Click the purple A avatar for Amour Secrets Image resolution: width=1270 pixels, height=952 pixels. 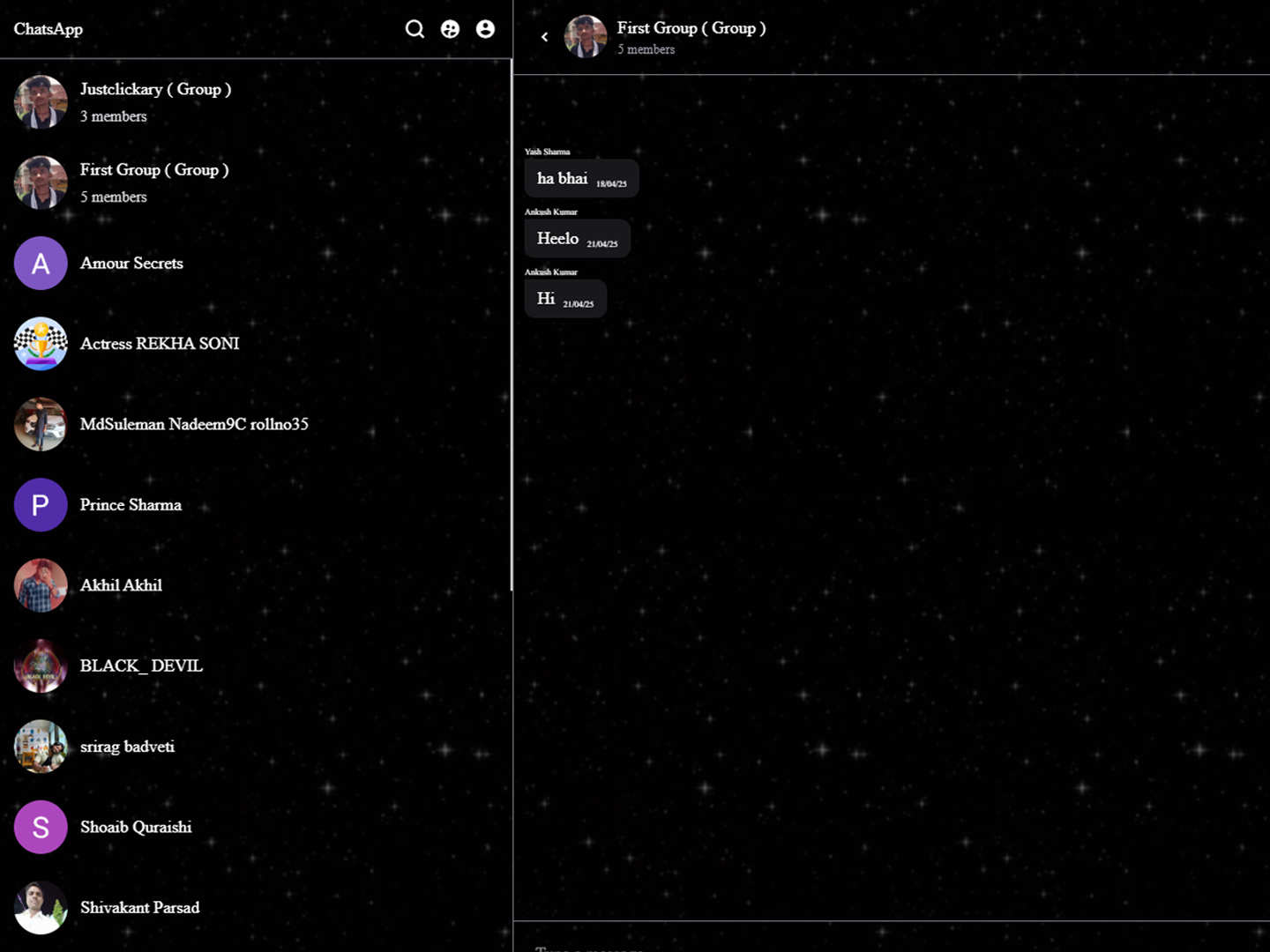point(41,264)
